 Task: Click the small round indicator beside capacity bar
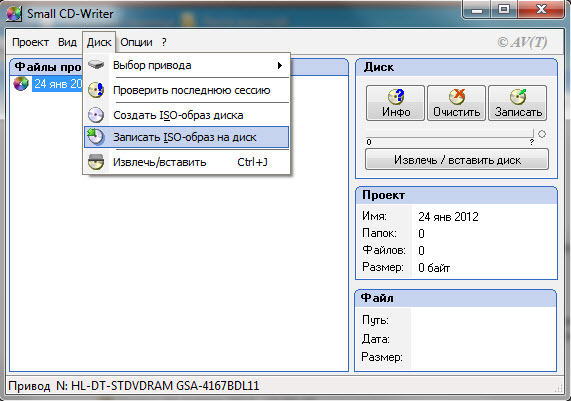click(x=542, y=134)
